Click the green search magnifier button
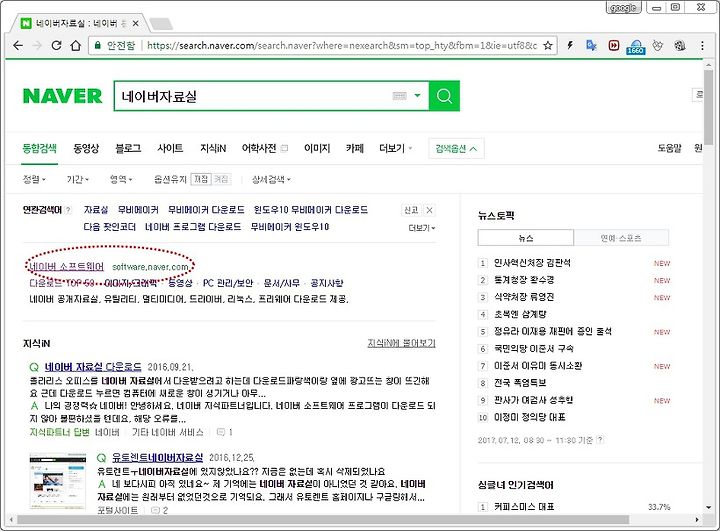 pyautogui.click(x=444, y=96)
